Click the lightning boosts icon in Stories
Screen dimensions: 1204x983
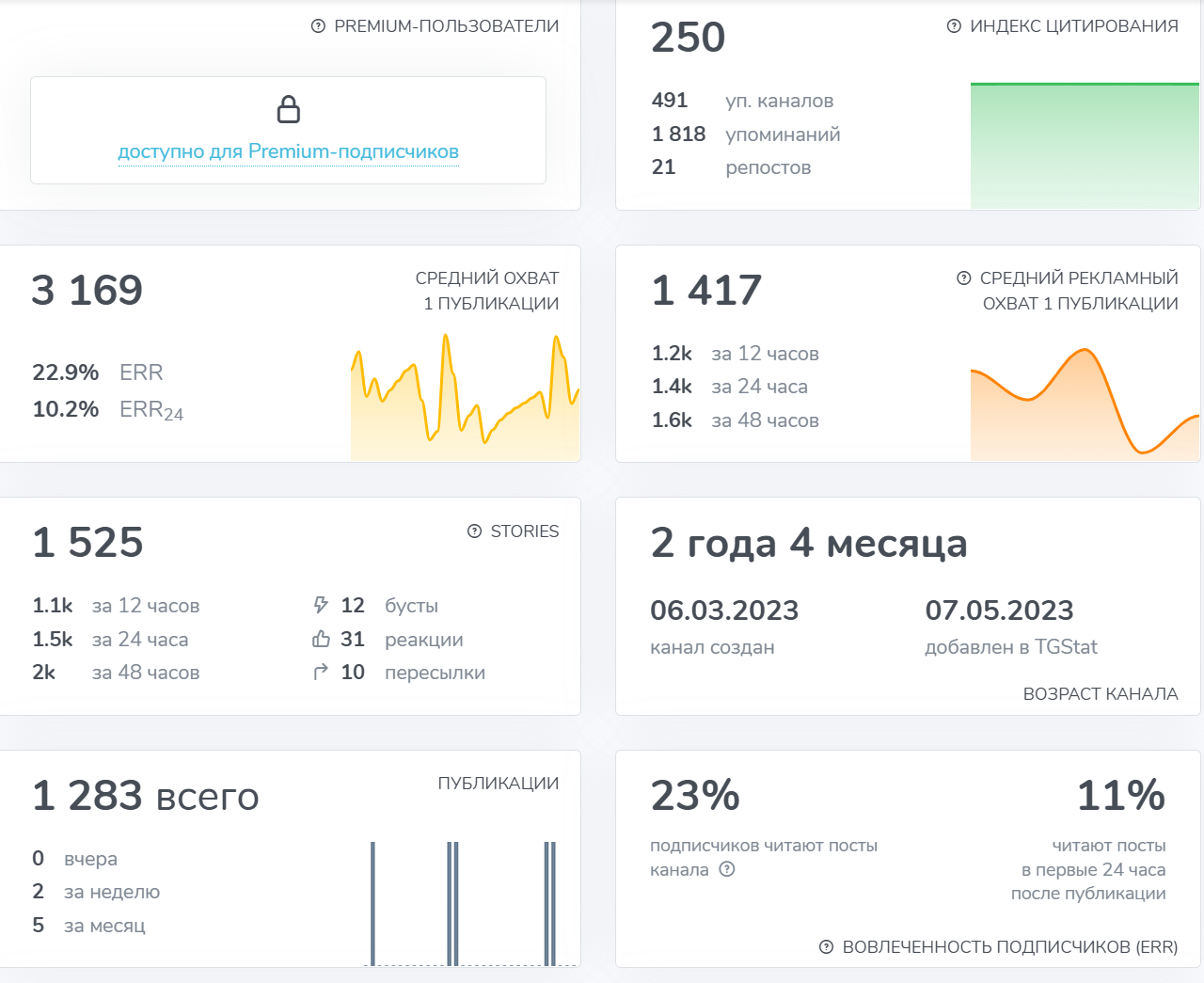pyautogui.click(x=321, y=605)
